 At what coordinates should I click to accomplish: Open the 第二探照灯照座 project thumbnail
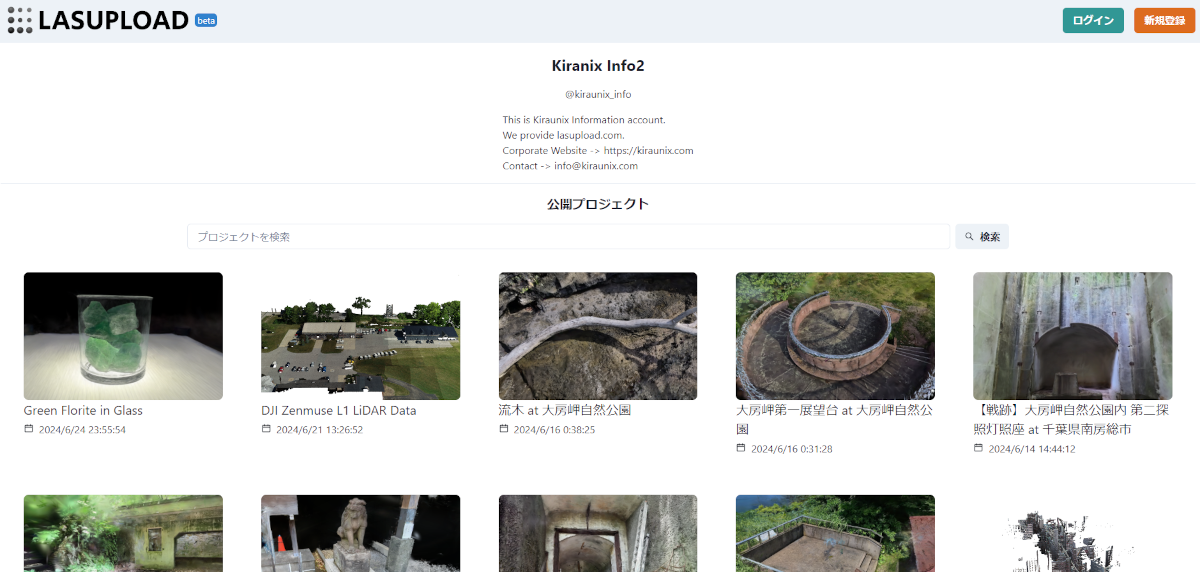point(1073,336)
